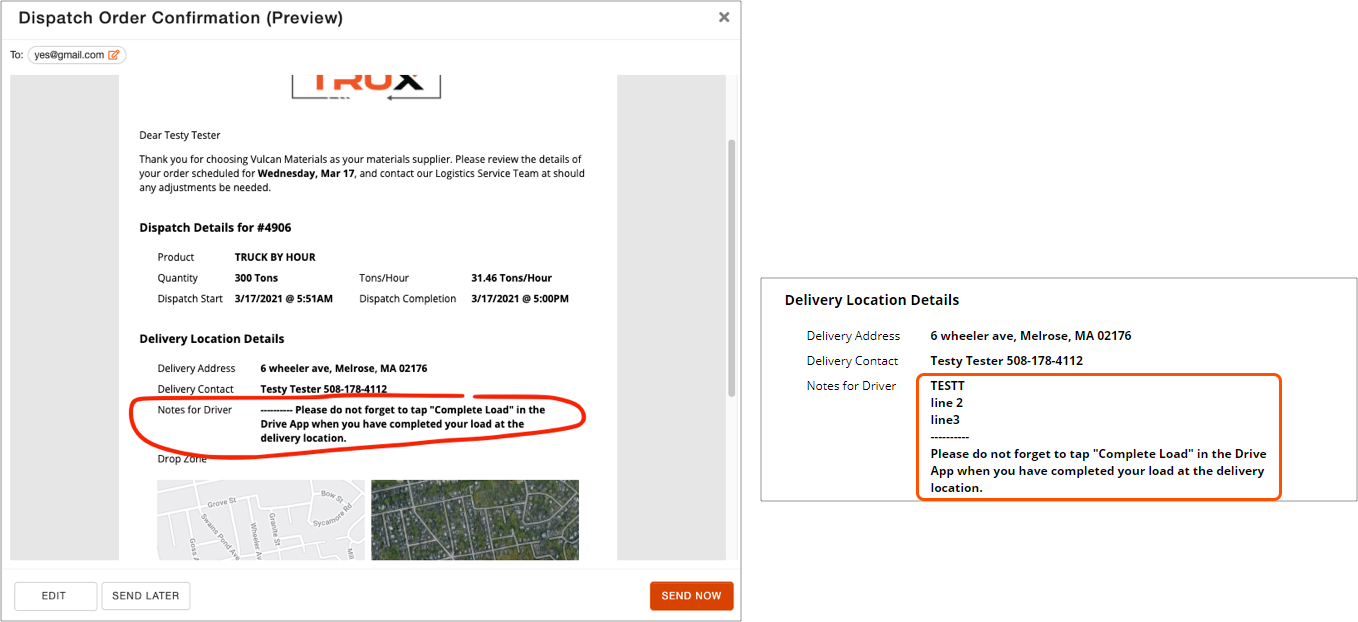Screen dimensions: 1358x622
Task: Click the 'Dear Testy Tester' greeting
Action: click(180, 135)
